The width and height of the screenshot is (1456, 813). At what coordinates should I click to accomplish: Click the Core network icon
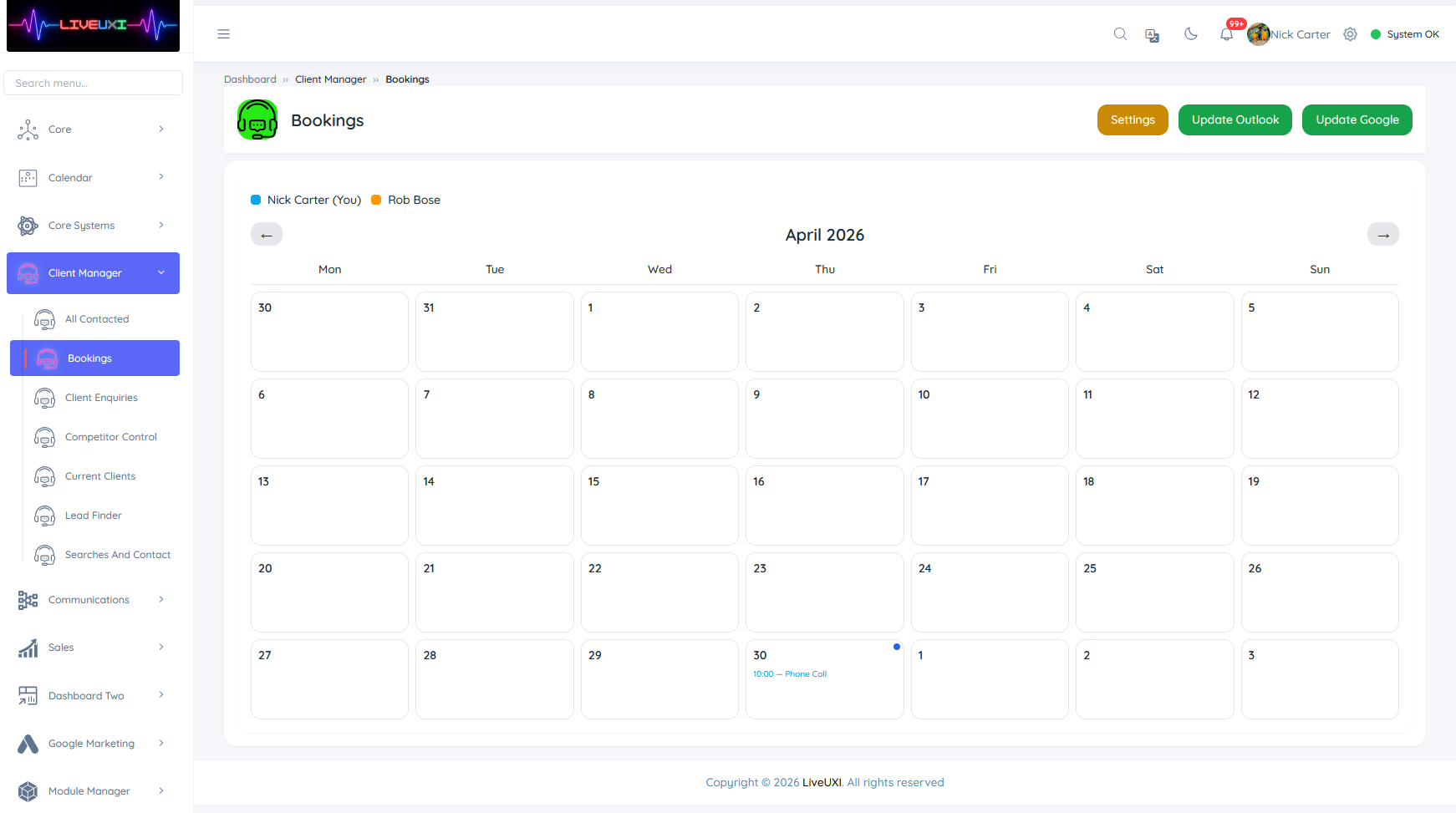point(28,130)
